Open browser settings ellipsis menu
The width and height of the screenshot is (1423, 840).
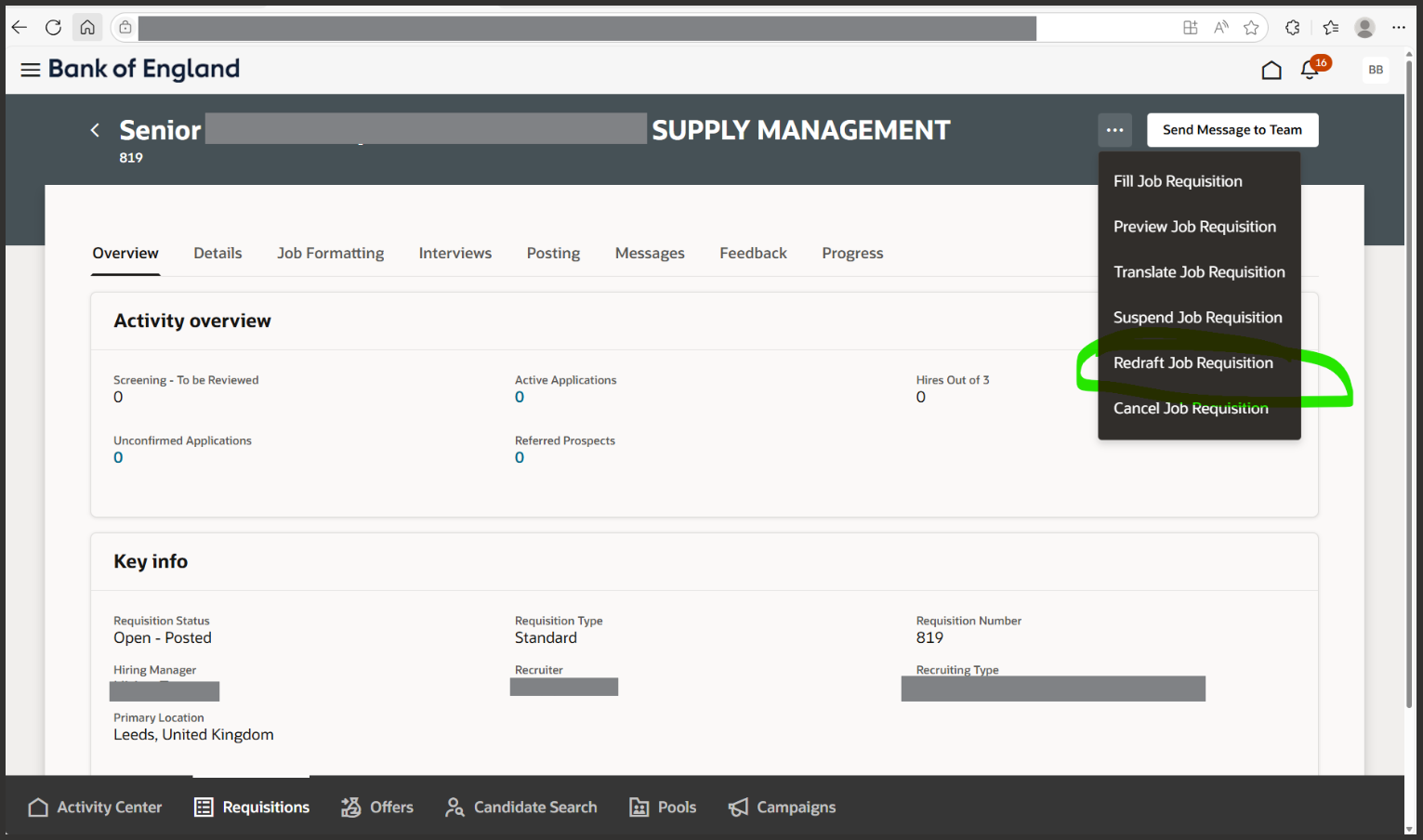1399,28
